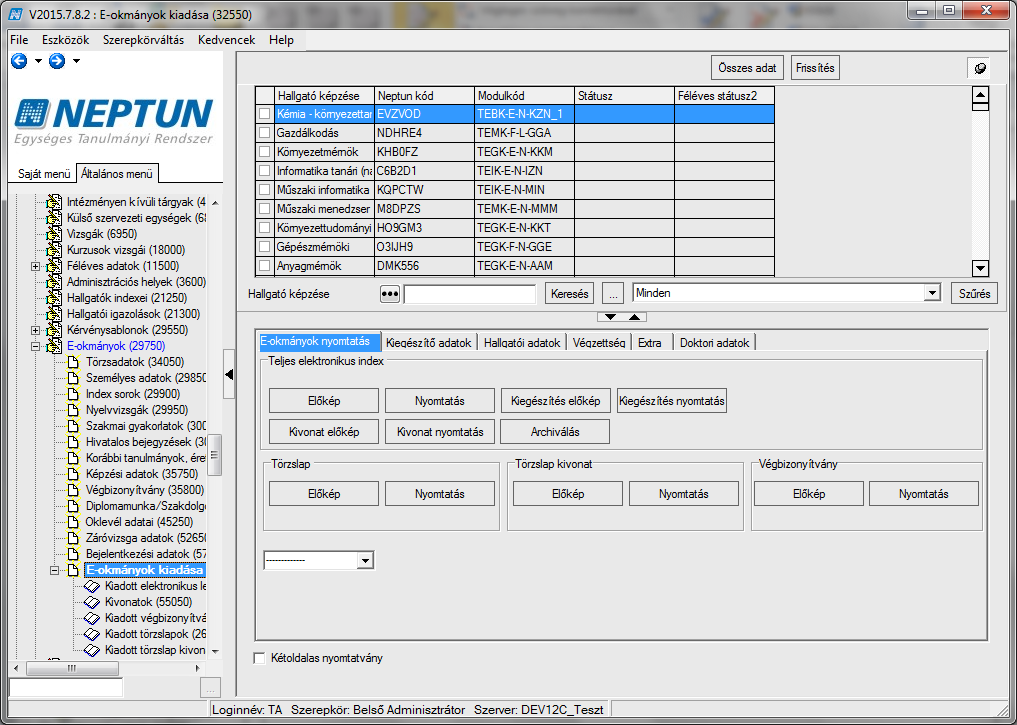Viewport: 1017px width, 725px height.
Task: Enable Kétoldalas nyomtatvány checkbox
Action: point(259,658)
